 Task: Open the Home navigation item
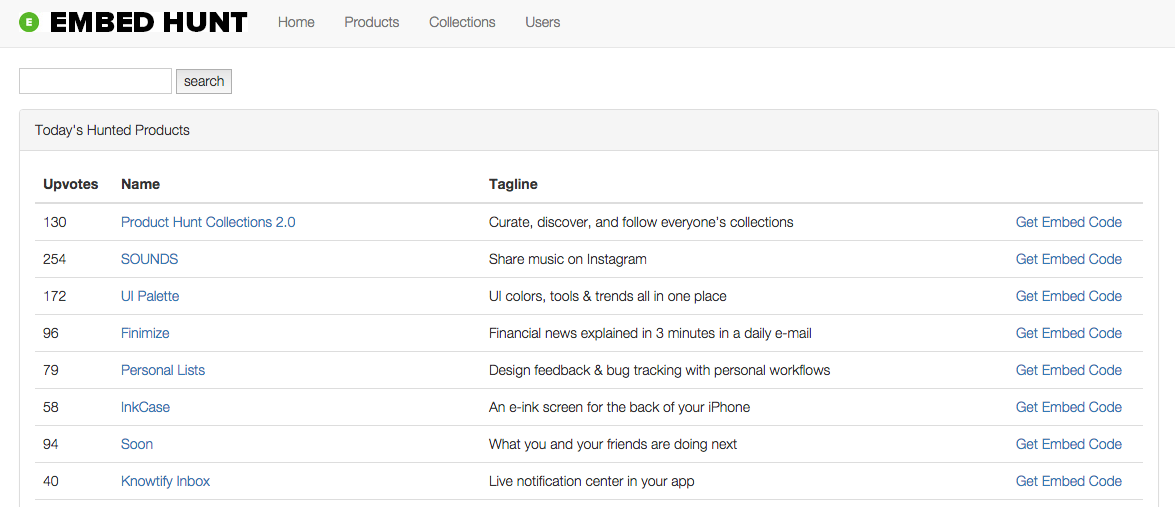point(296,22)
